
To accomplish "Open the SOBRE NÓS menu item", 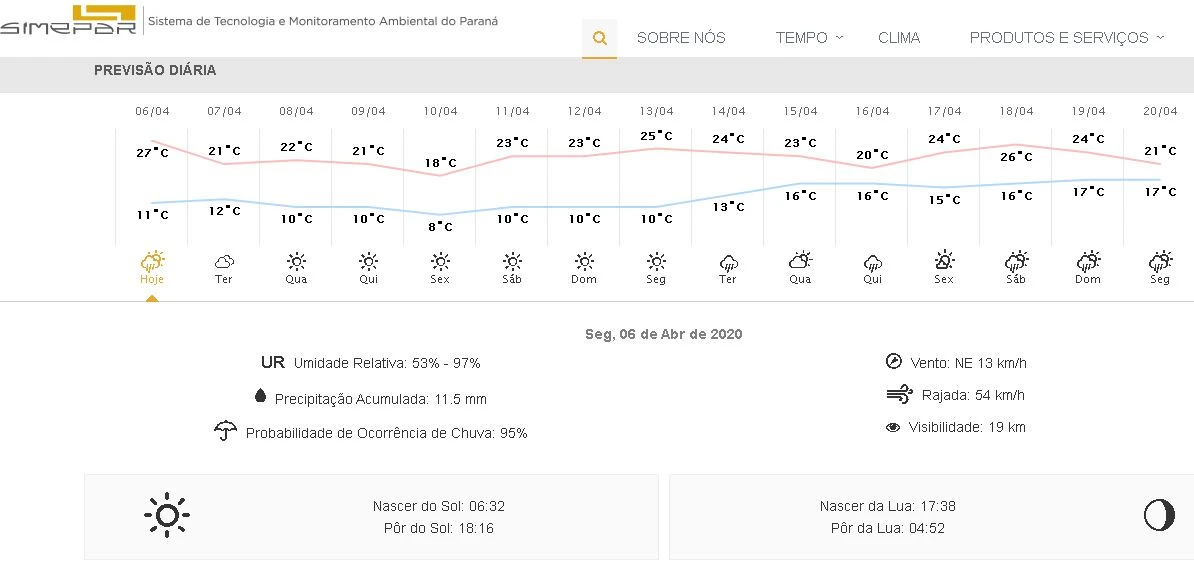I will 681,38.
